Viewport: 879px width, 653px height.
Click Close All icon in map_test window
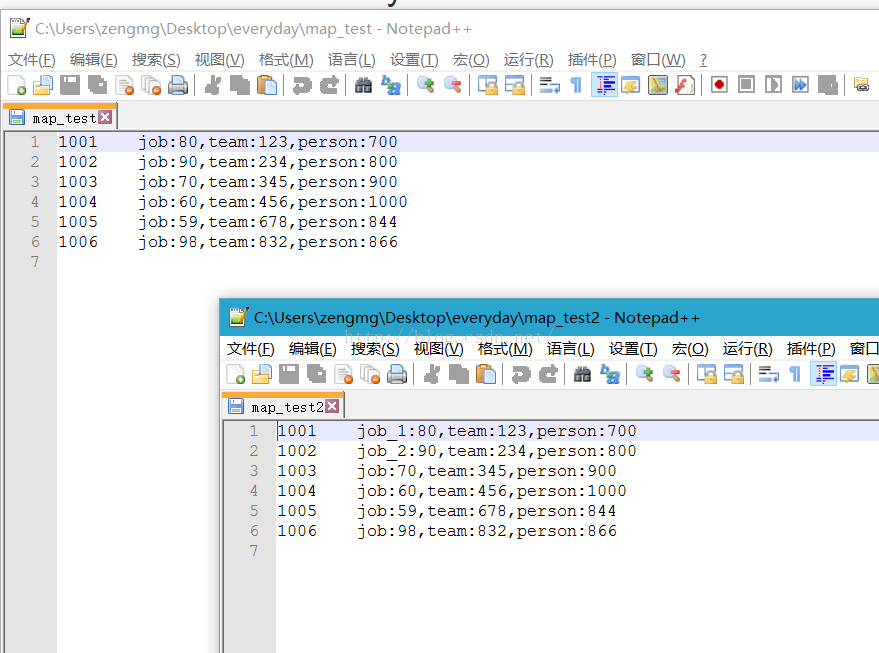click(151, 85)
